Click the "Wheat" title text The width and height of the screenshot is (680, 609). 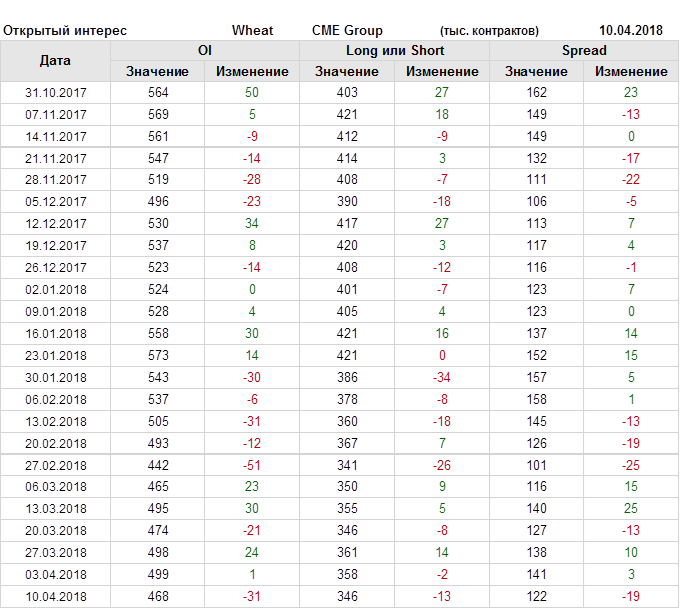pyautogui.click(x=252, y=30)
